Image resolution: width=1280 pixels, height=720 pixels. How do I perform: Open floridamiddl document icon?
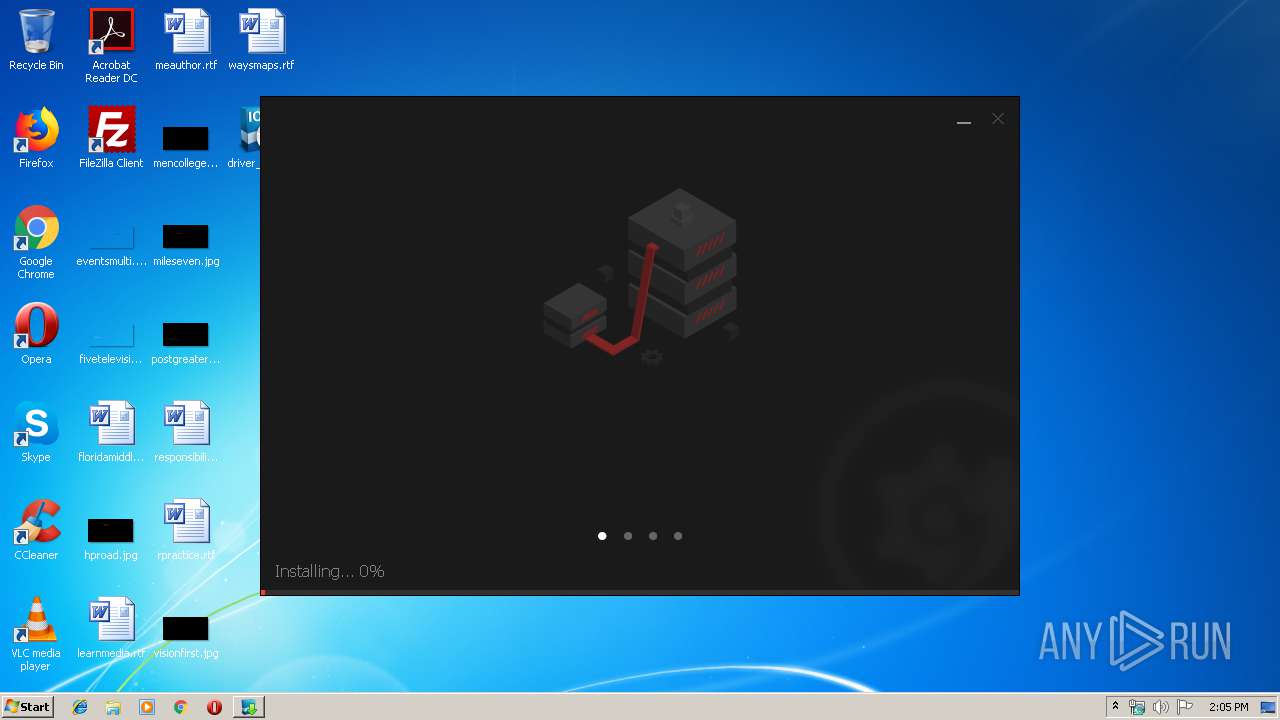click(x=111, y=432)
